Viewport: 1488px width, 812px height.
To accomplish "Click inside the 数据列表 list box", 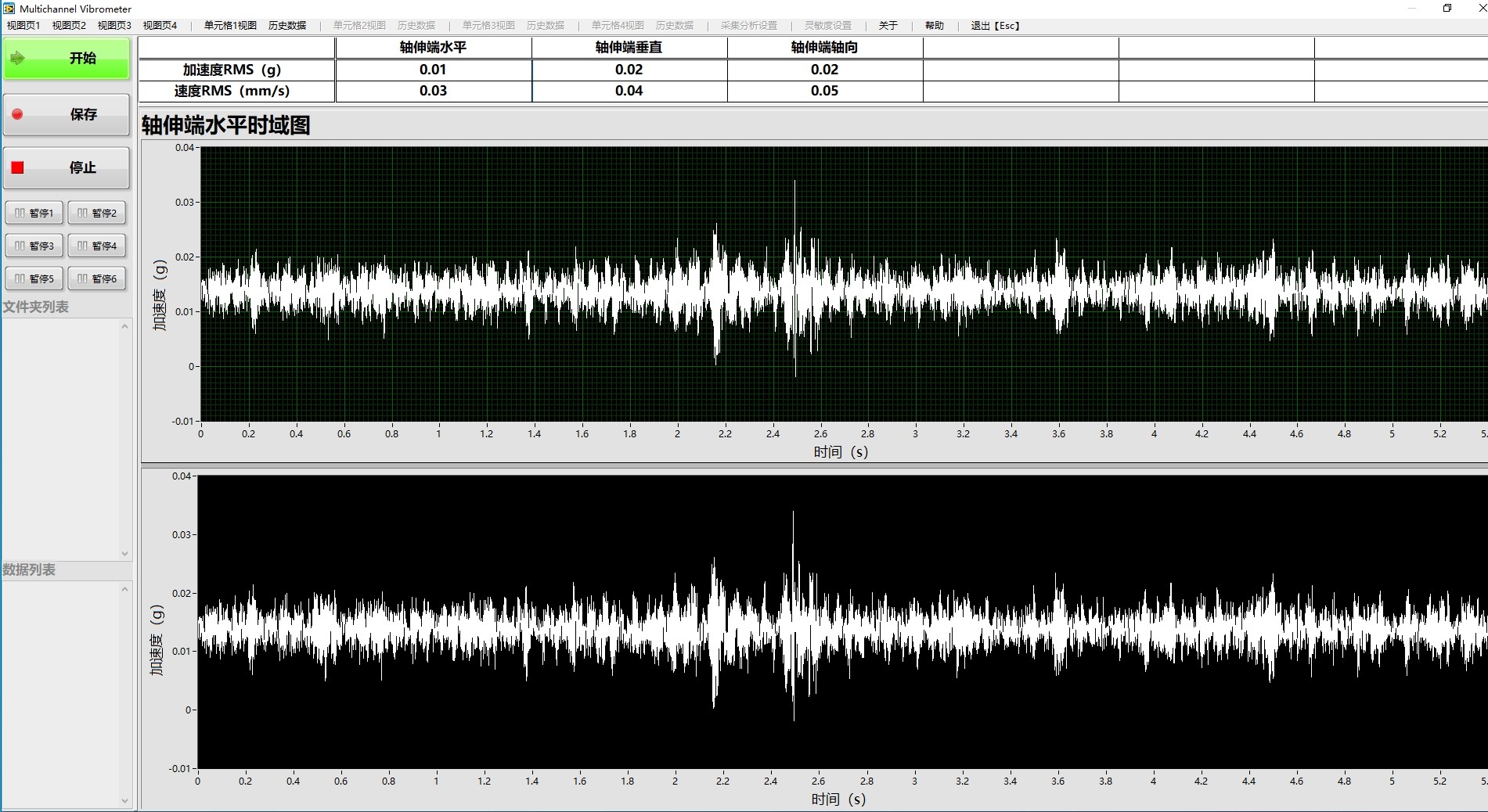I will pos(59,695).
